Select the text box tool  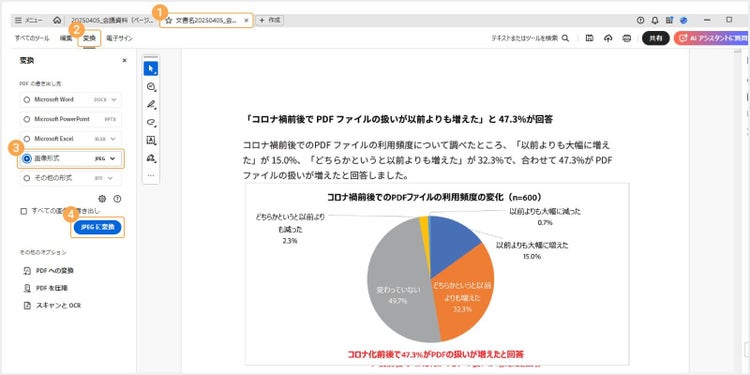(151, 140)
